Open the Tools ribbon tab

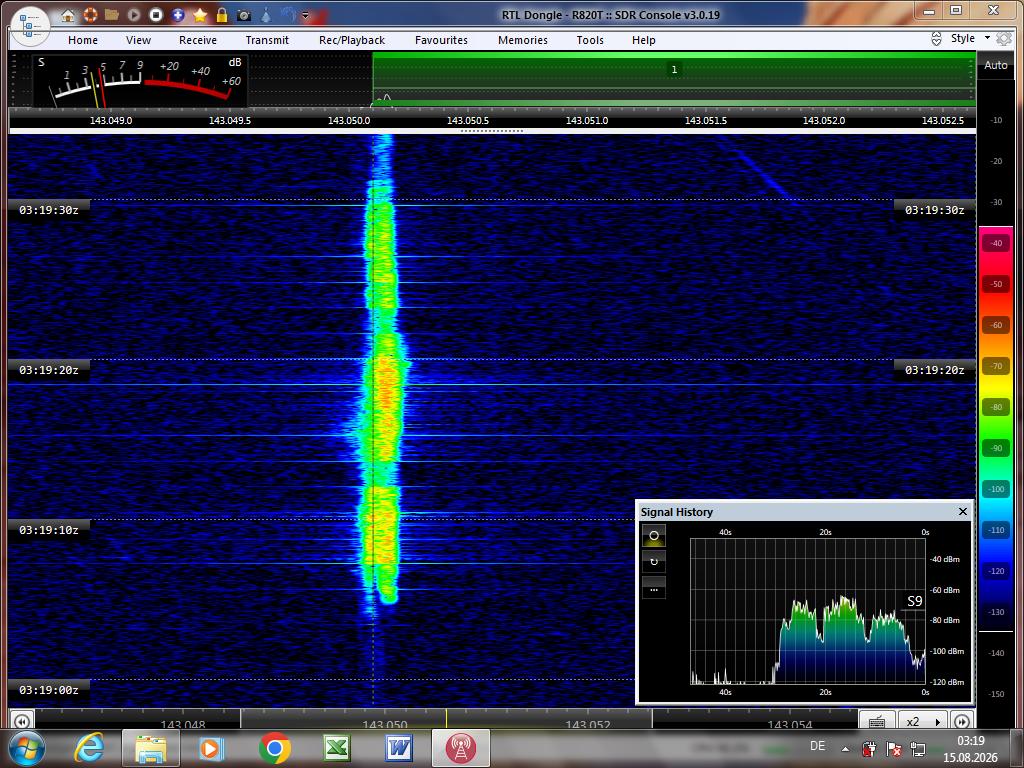click(x=590, y=40)
